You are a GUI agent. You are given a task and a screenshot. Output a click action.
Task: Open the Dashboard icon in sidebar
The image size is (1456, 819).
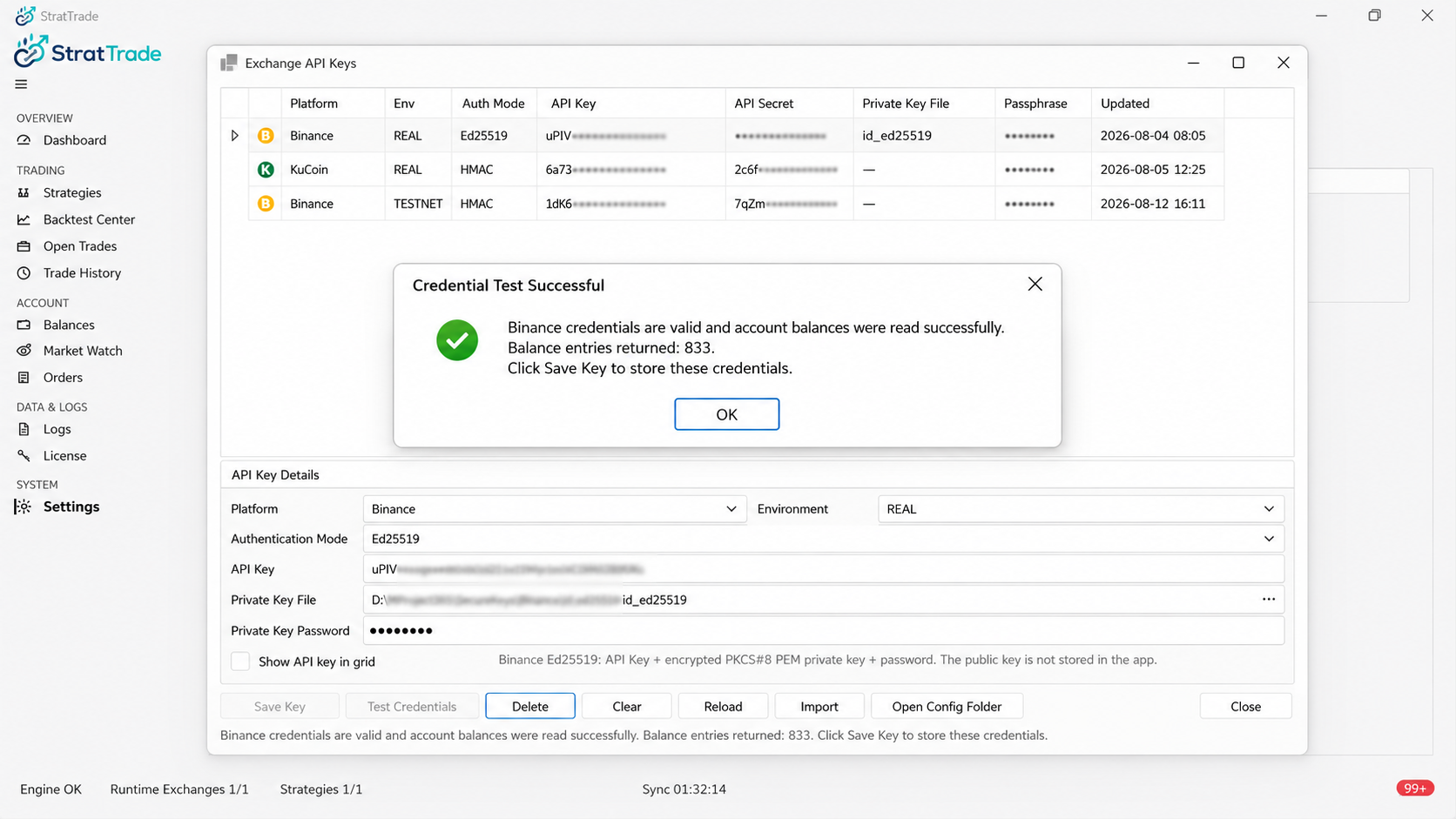[x=24, y=140]
